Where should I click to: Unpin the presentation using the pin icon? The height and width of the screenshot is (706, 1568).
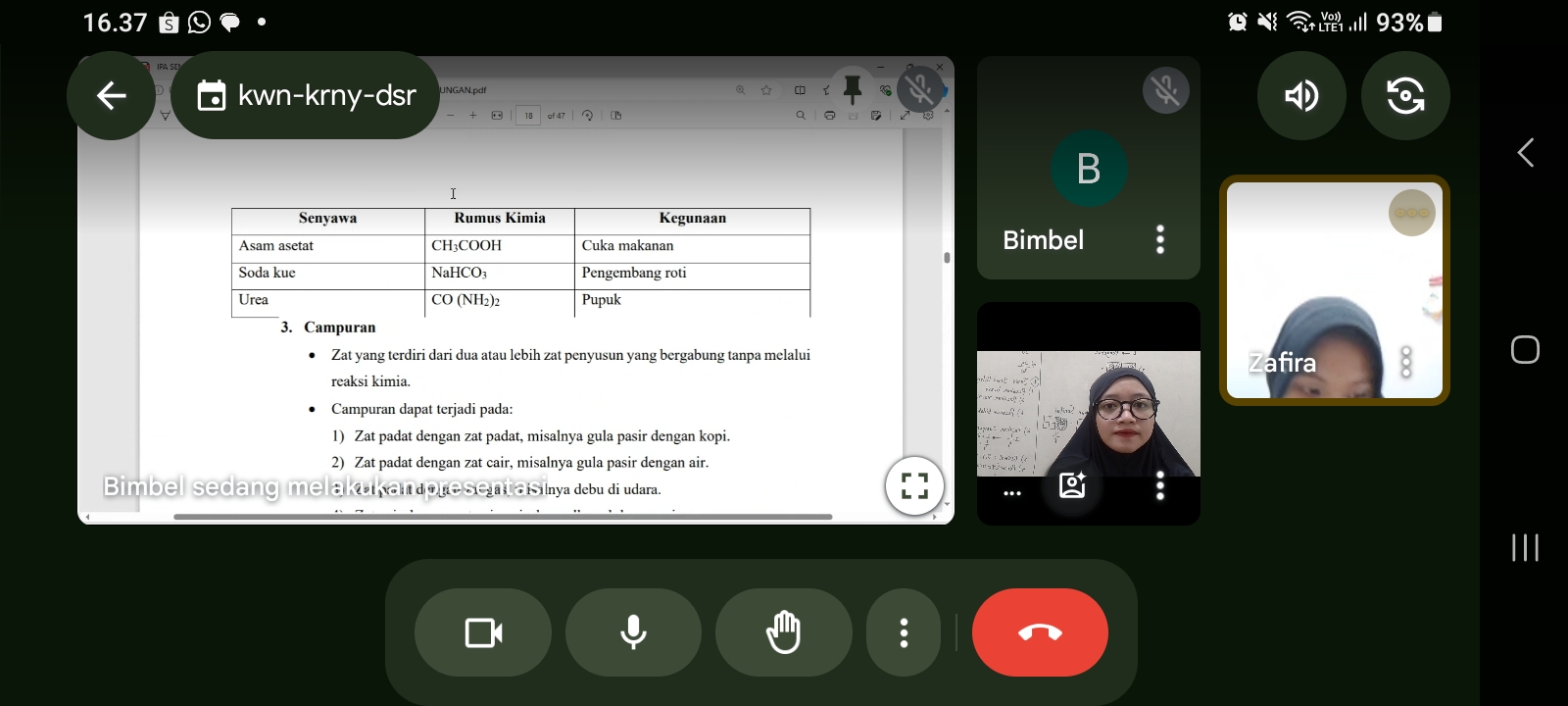pos(852,90)
